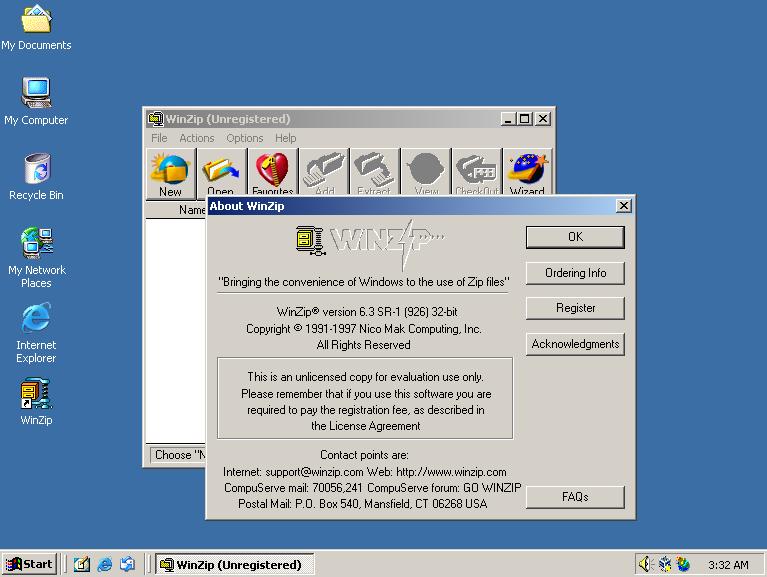
Task: Click the FAQs button
Action: 575,497
